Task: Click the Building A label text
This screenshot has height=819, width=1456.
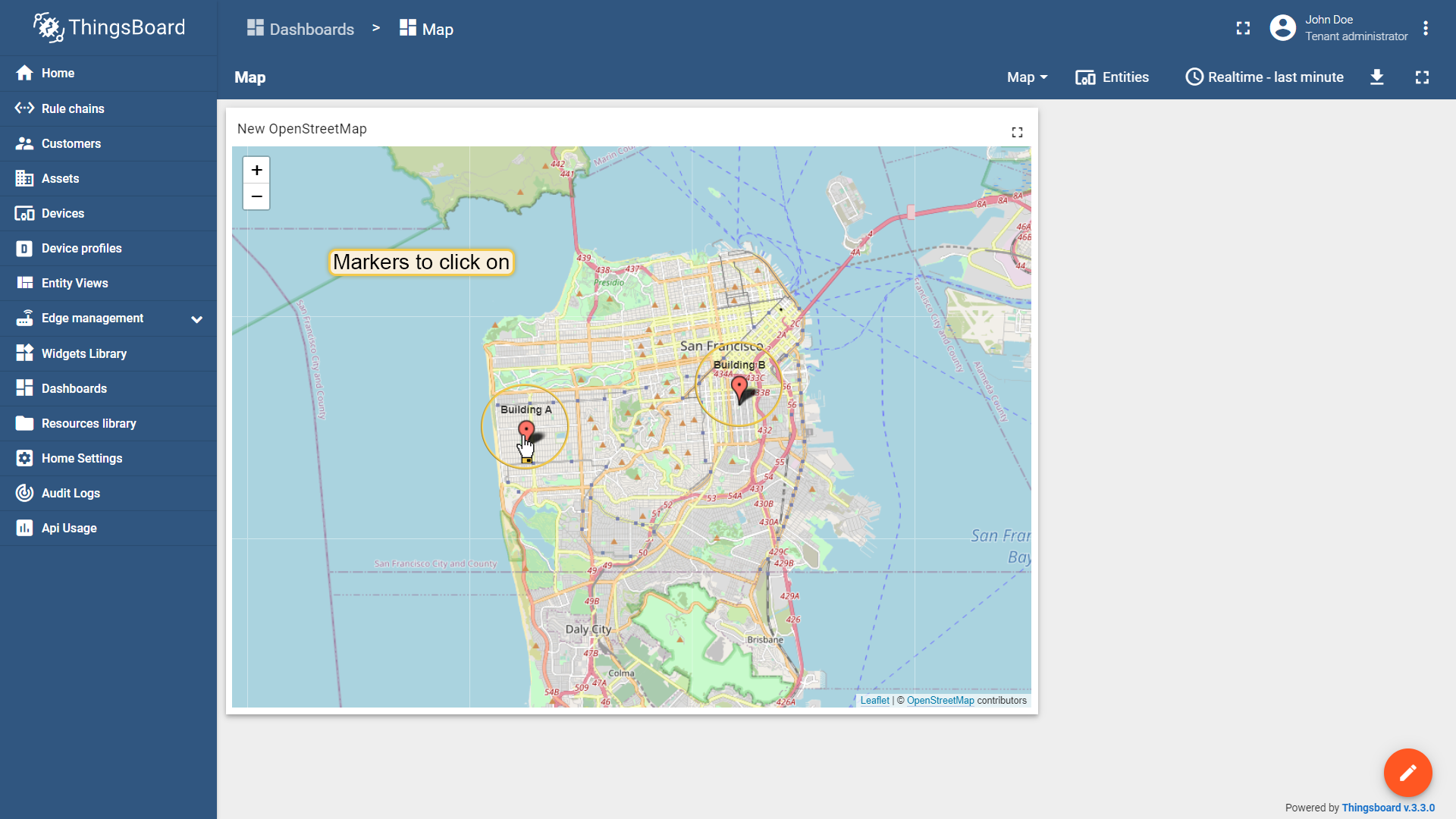Action: point(526,409)
